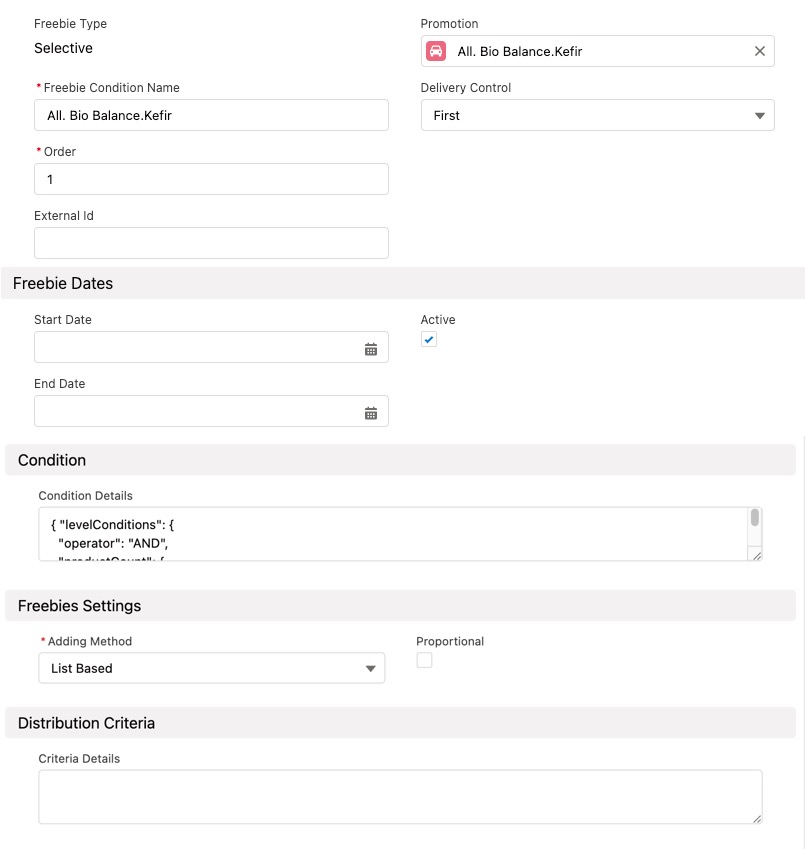Grab the Criteria Details resize handle
The height and width of the screenshot is (849, 805).
coord(756,817)
